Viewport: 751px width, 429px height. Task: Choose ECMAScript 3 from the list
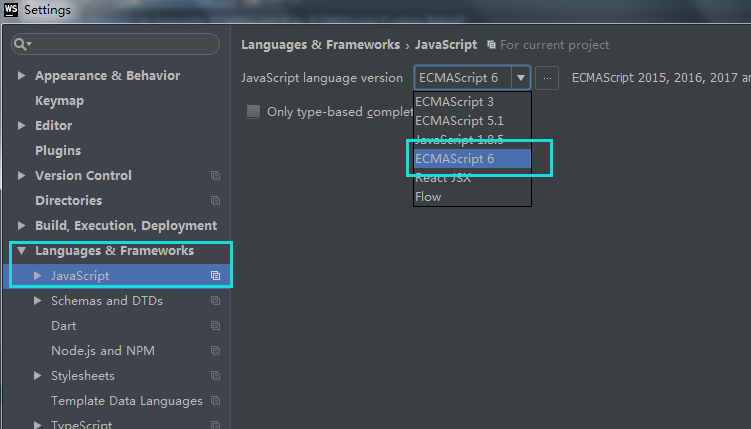tap(472, 102)
